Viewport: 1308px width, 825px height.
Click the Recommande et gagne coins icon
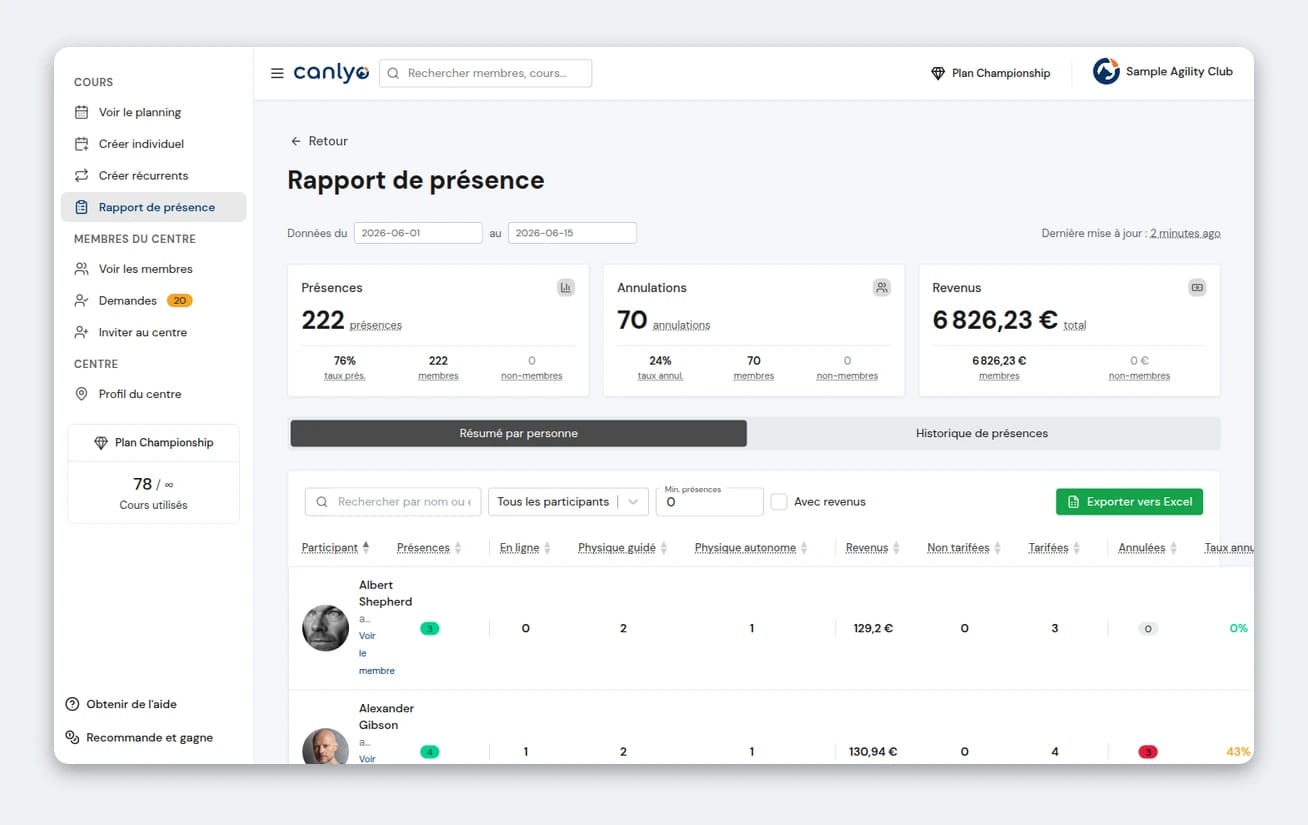(72, 737)
